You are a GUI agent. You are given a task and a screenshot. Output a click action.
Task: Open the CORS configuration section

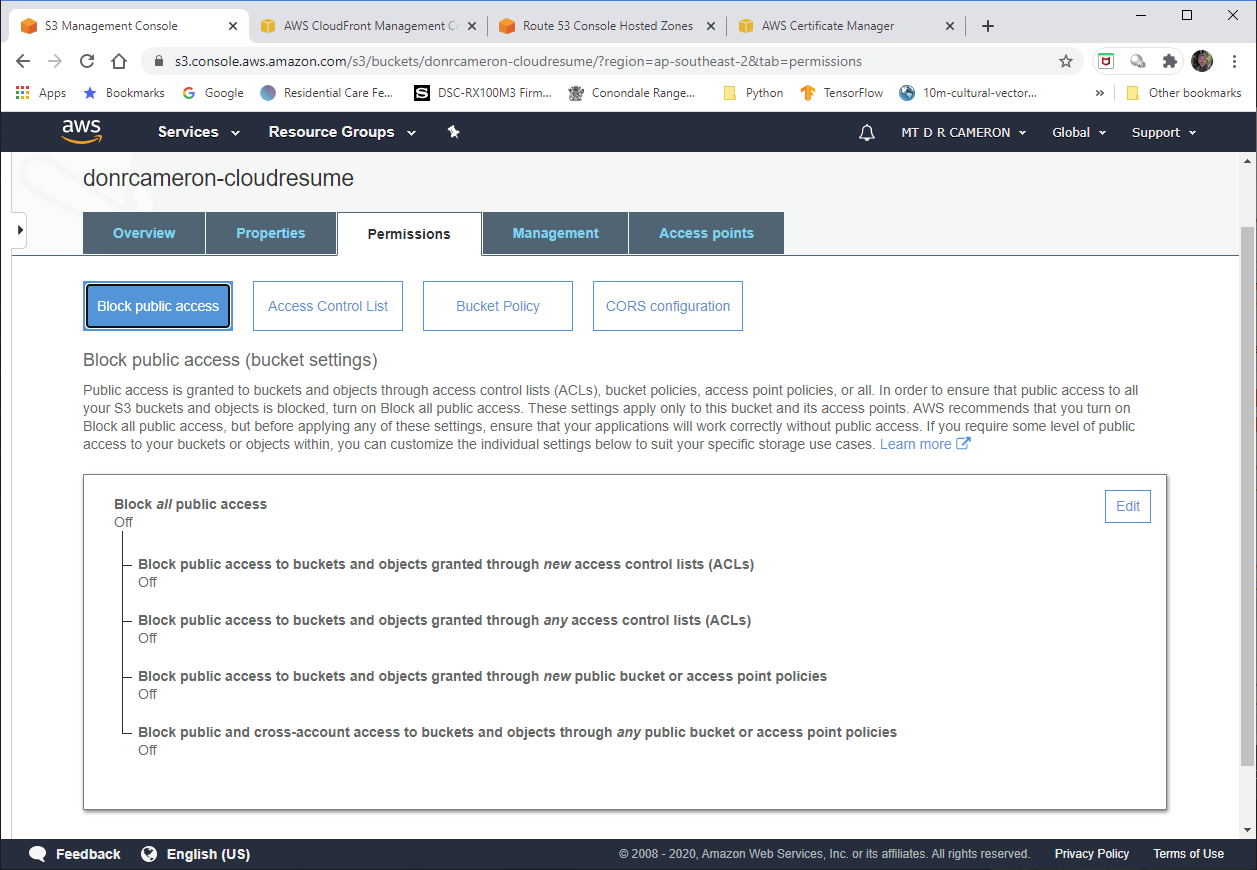point(668,306)
